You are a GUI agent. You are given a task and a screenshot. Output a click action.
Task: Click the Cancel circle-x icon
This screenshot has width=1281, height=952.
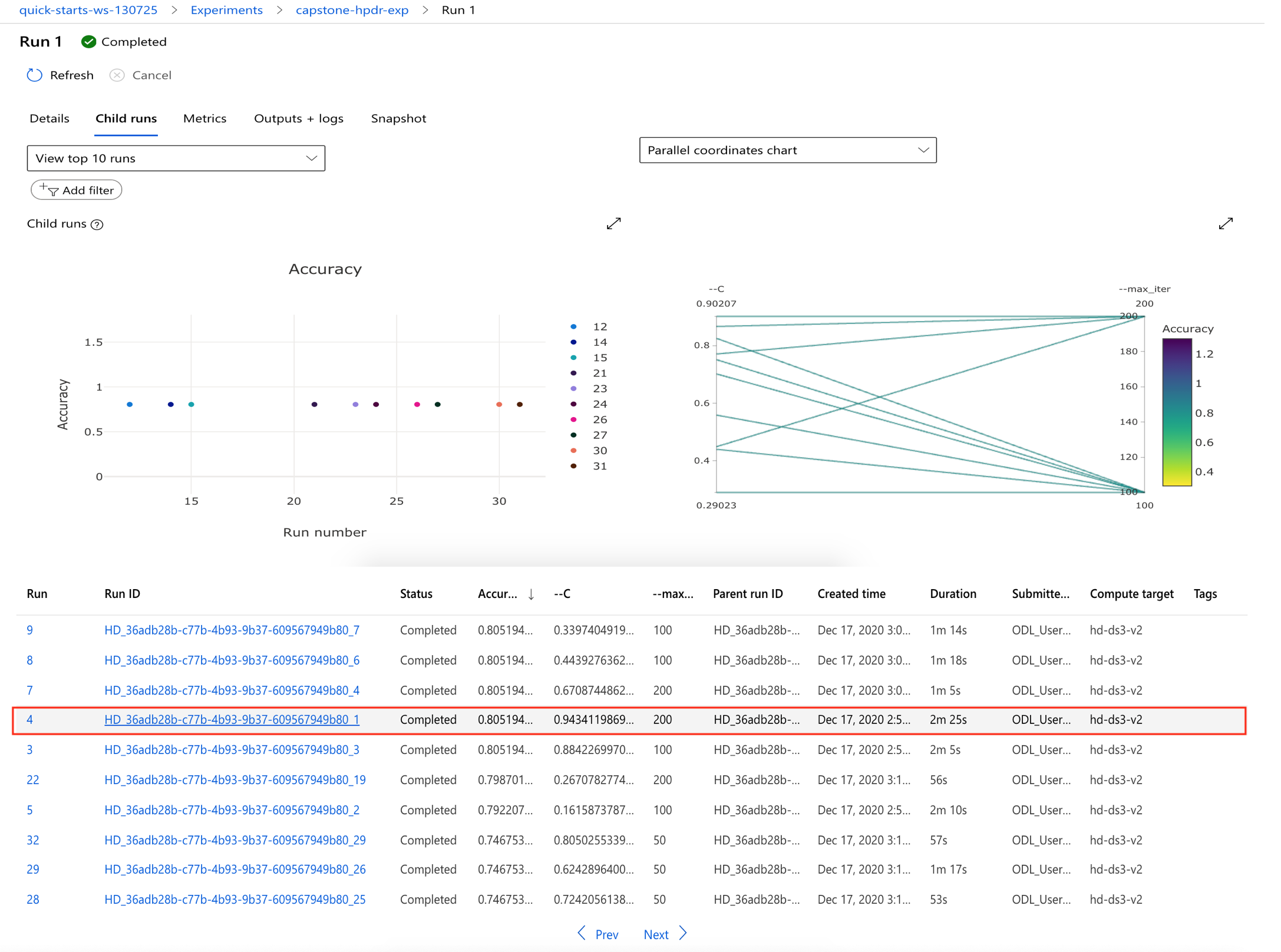pyautogui.click(x=117, y=75)
